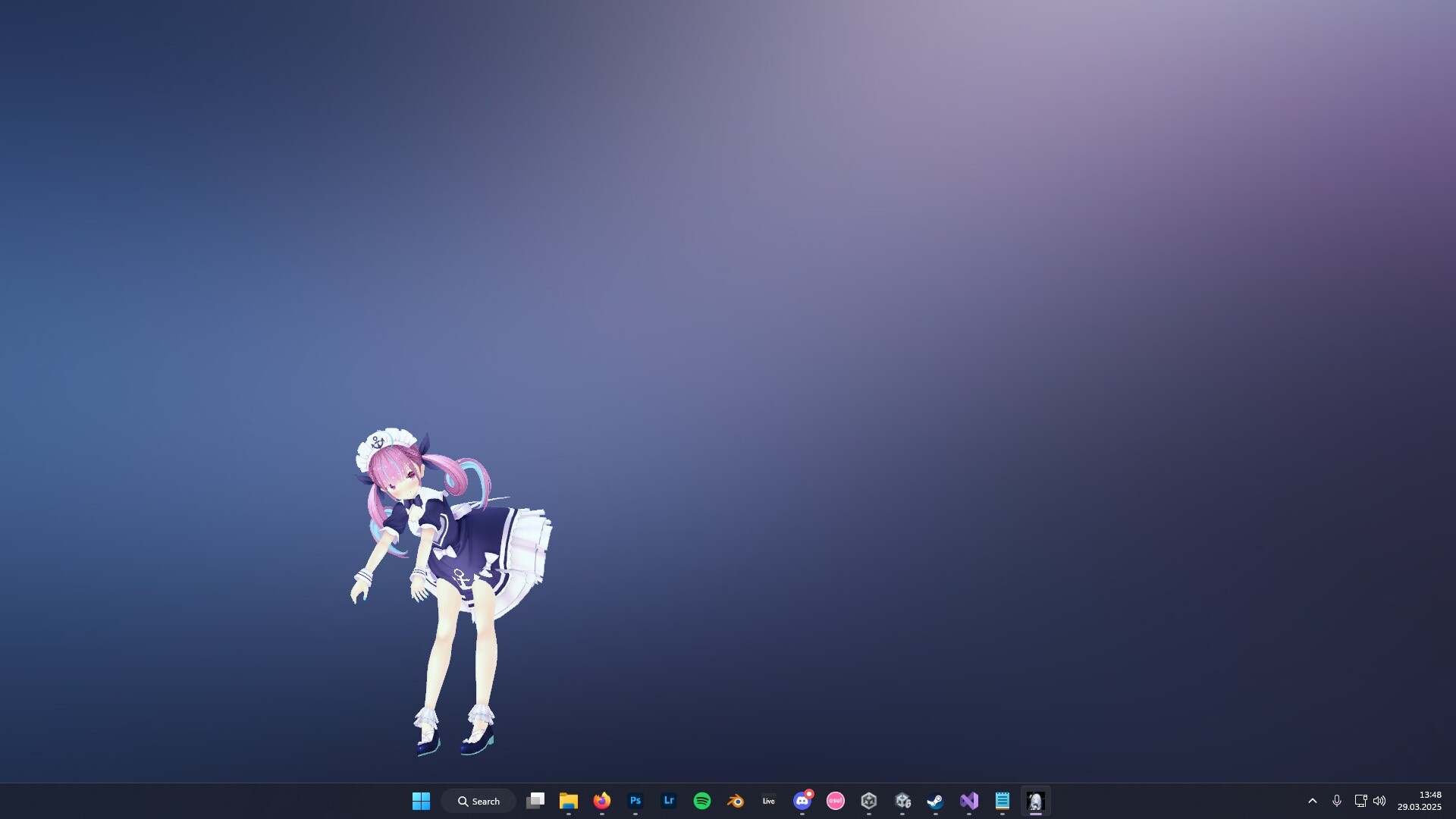1456x819 pixels.
Task: Open Spotify from the taskbar
Action: coord(702,801)
